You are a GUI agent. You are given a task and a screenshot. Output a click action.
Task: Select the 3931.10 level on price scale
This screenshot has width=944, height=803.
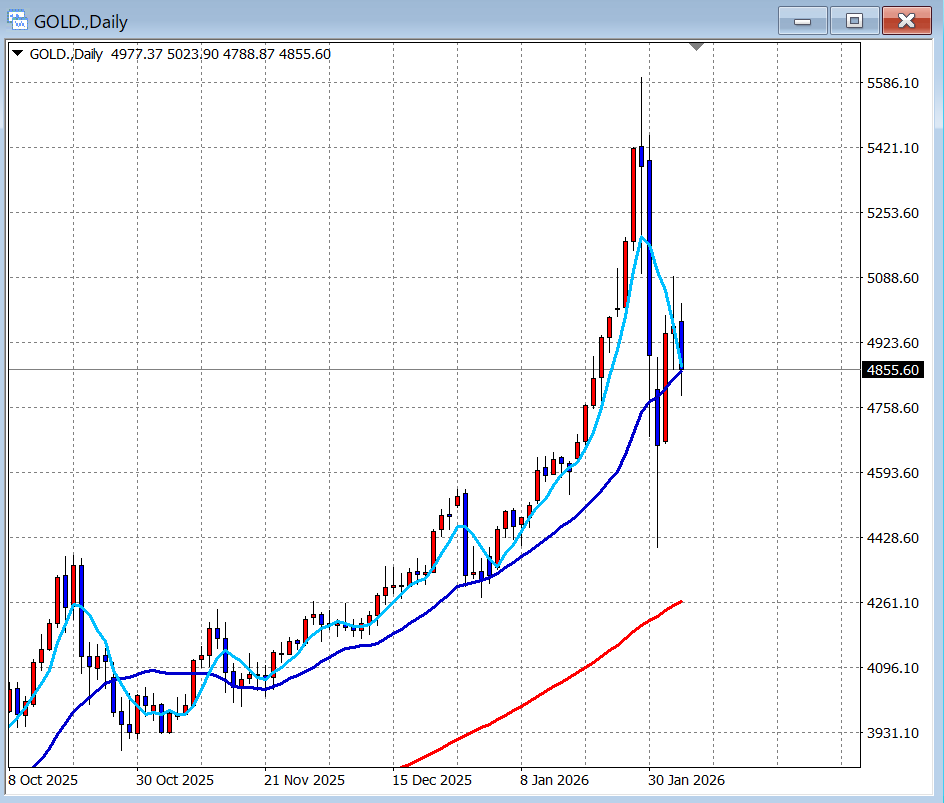(891, 733)
